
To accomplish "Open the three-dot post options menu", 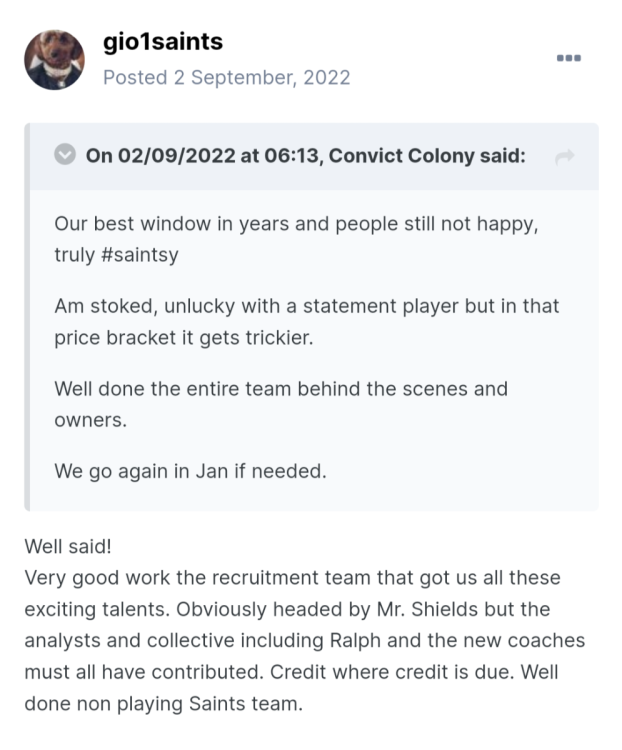I will 568,58.
